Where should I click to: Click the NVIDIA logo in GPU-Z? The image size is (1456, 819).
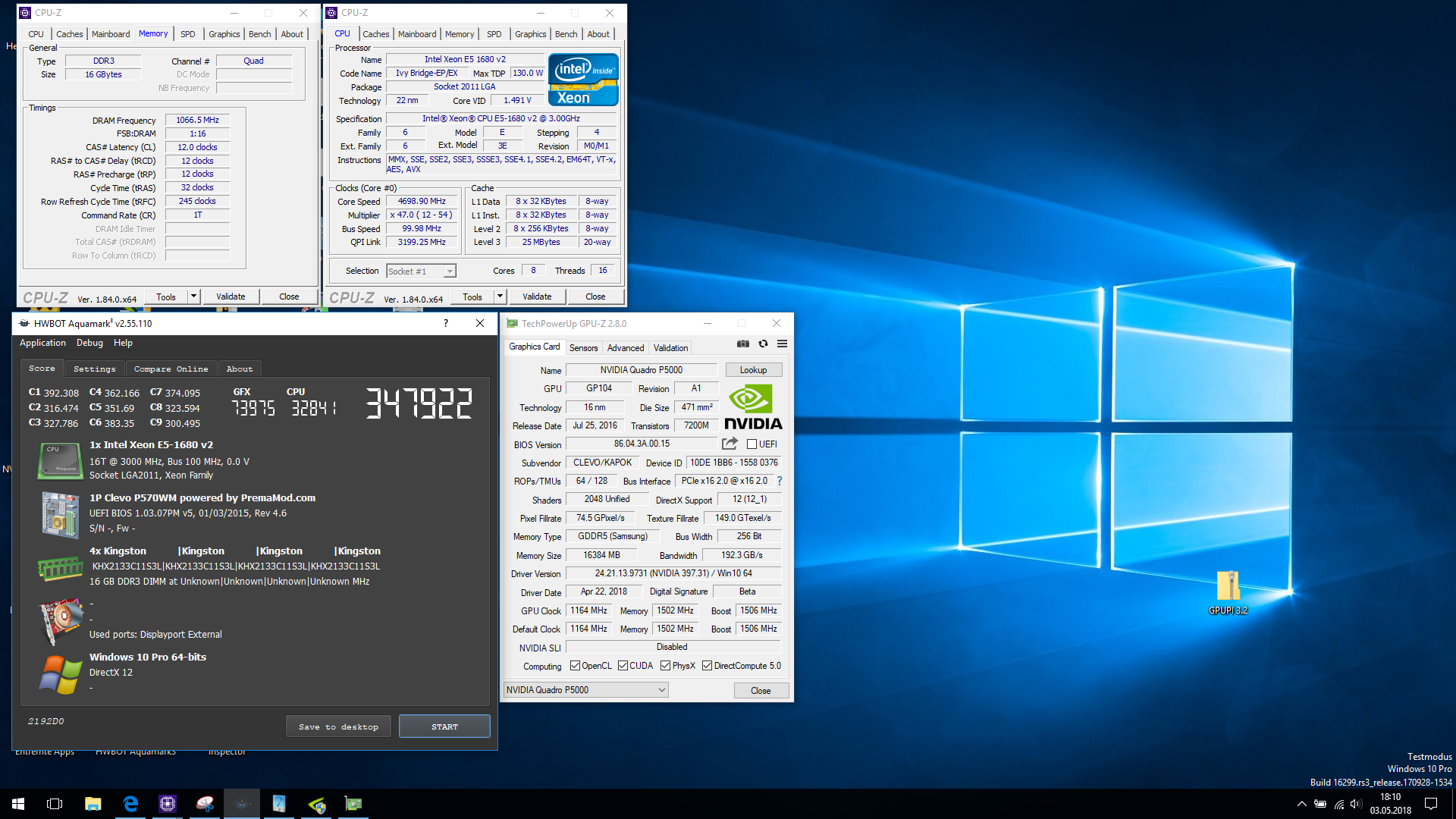752,407
